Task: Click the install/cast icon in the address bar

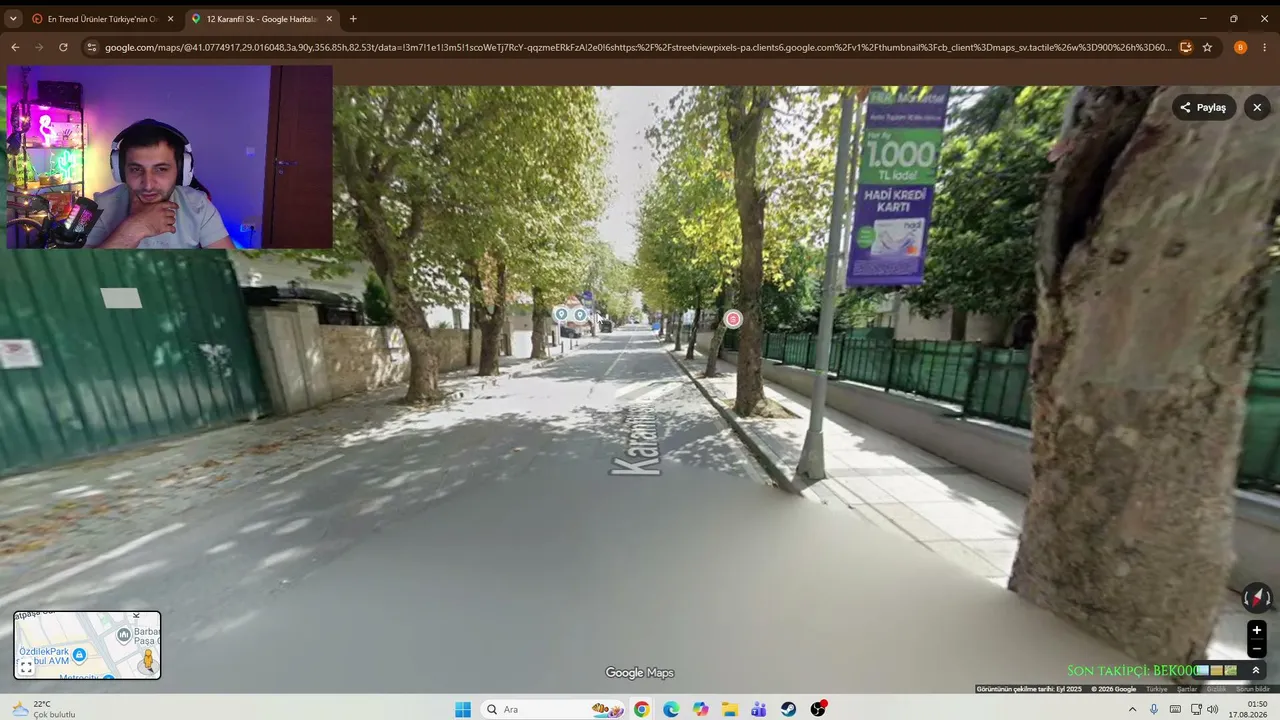Action: coord(1186,47)
